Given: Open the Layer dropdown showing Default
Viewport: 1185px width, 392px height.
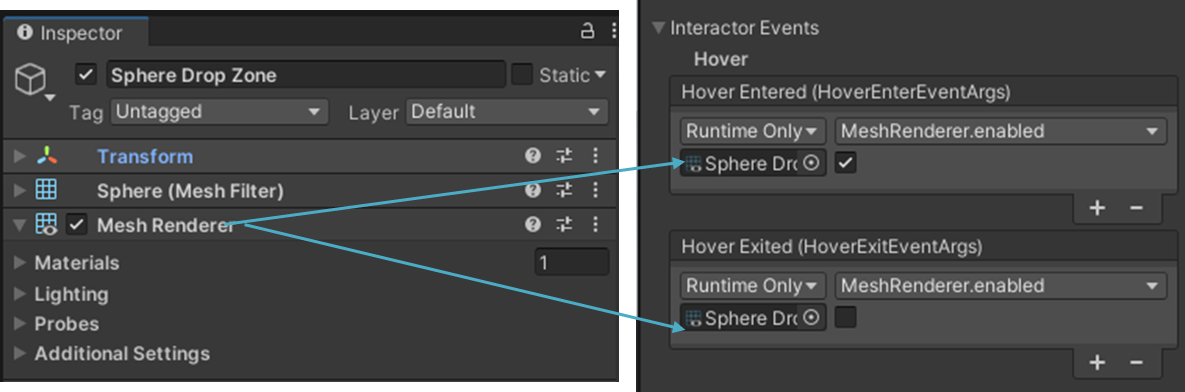Looking at the screenshot, I should (507, 113).
